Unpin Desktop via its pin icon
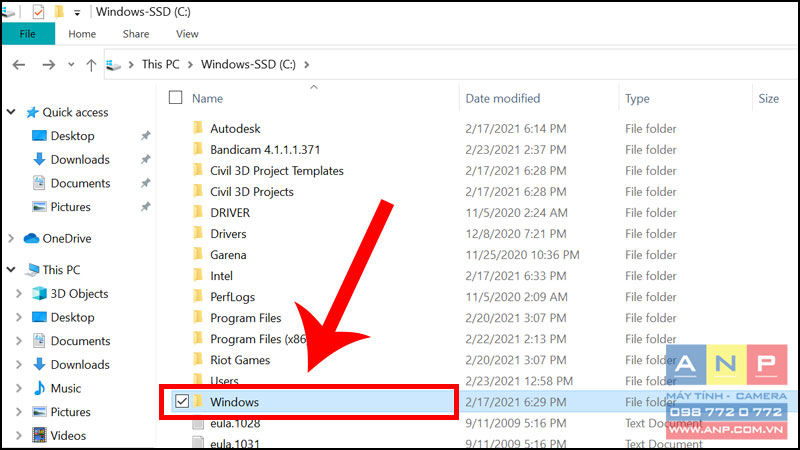The image size is (800, 450). pyautogui.click(x=145, y=136)
